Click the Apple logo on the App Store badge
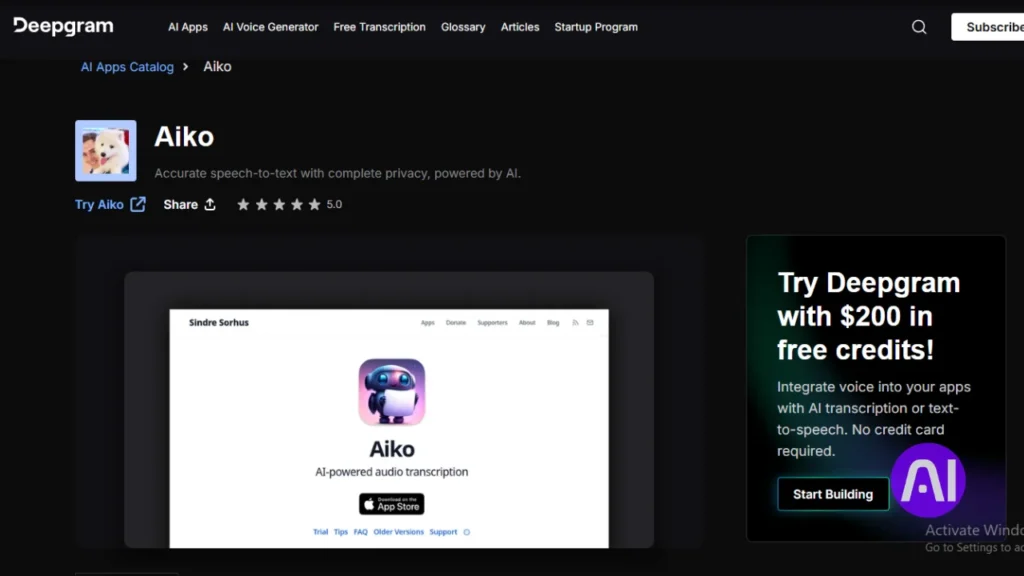Screen dimensions: 1024x576 pos(369,504)
